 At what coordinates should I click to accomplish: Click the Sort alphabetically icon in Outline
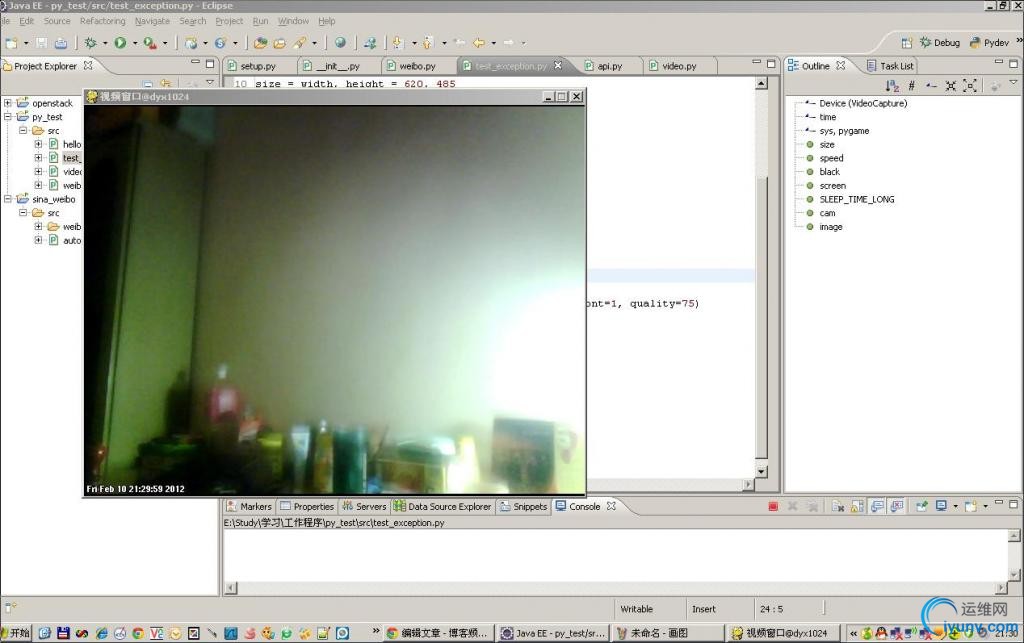pyautogui.click(x=892, y=86)
